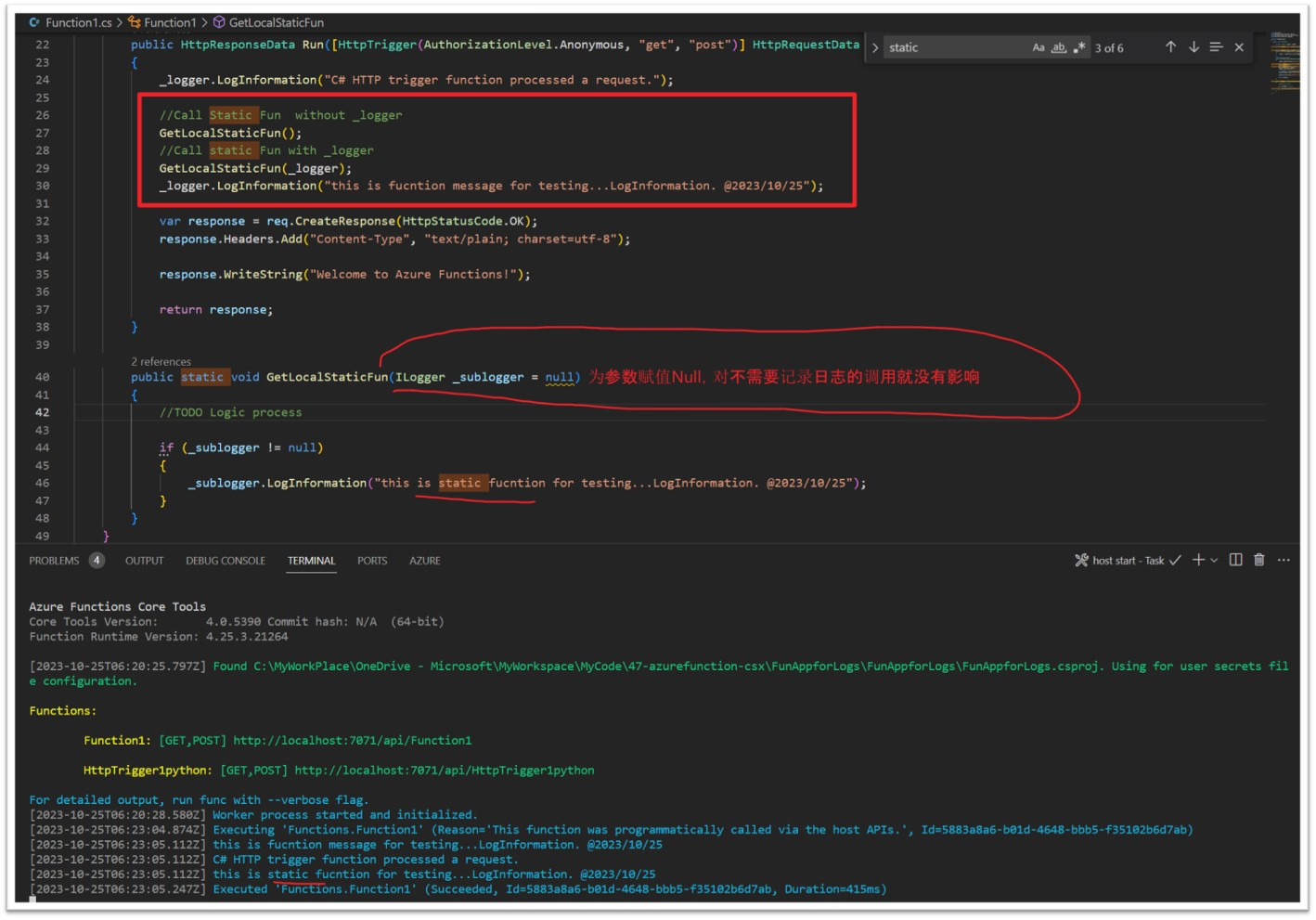Image resolution: width=1316 pixels, height=920 pixels.
Task: Click the new terminal plus icon
Action: point(1198,560)
